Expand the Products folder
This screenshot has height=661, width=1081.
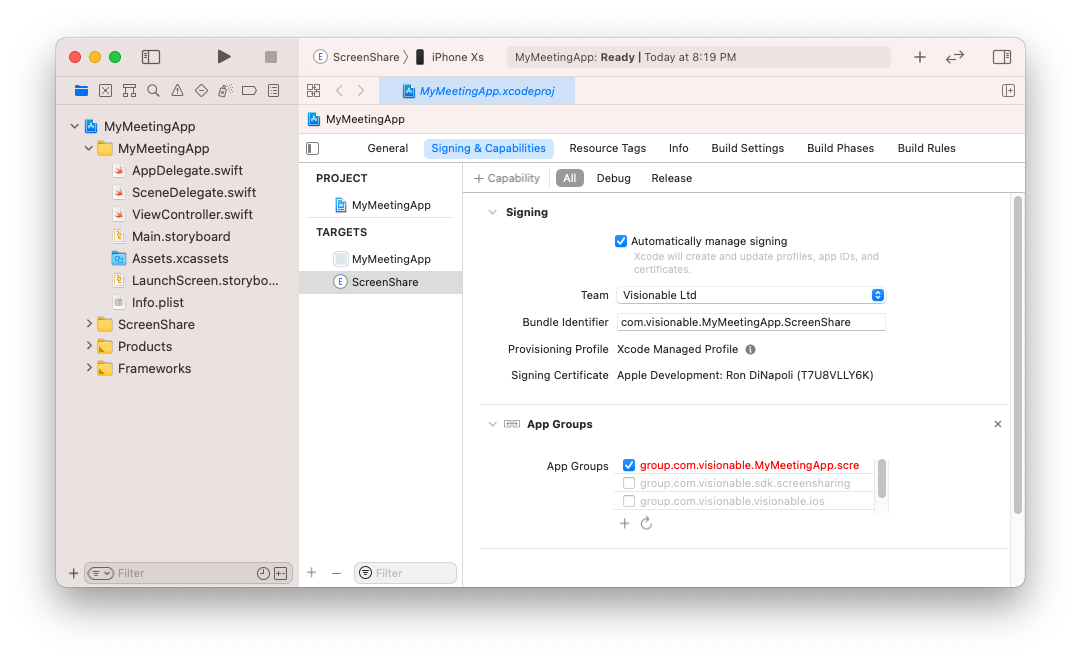pos(88,346)
